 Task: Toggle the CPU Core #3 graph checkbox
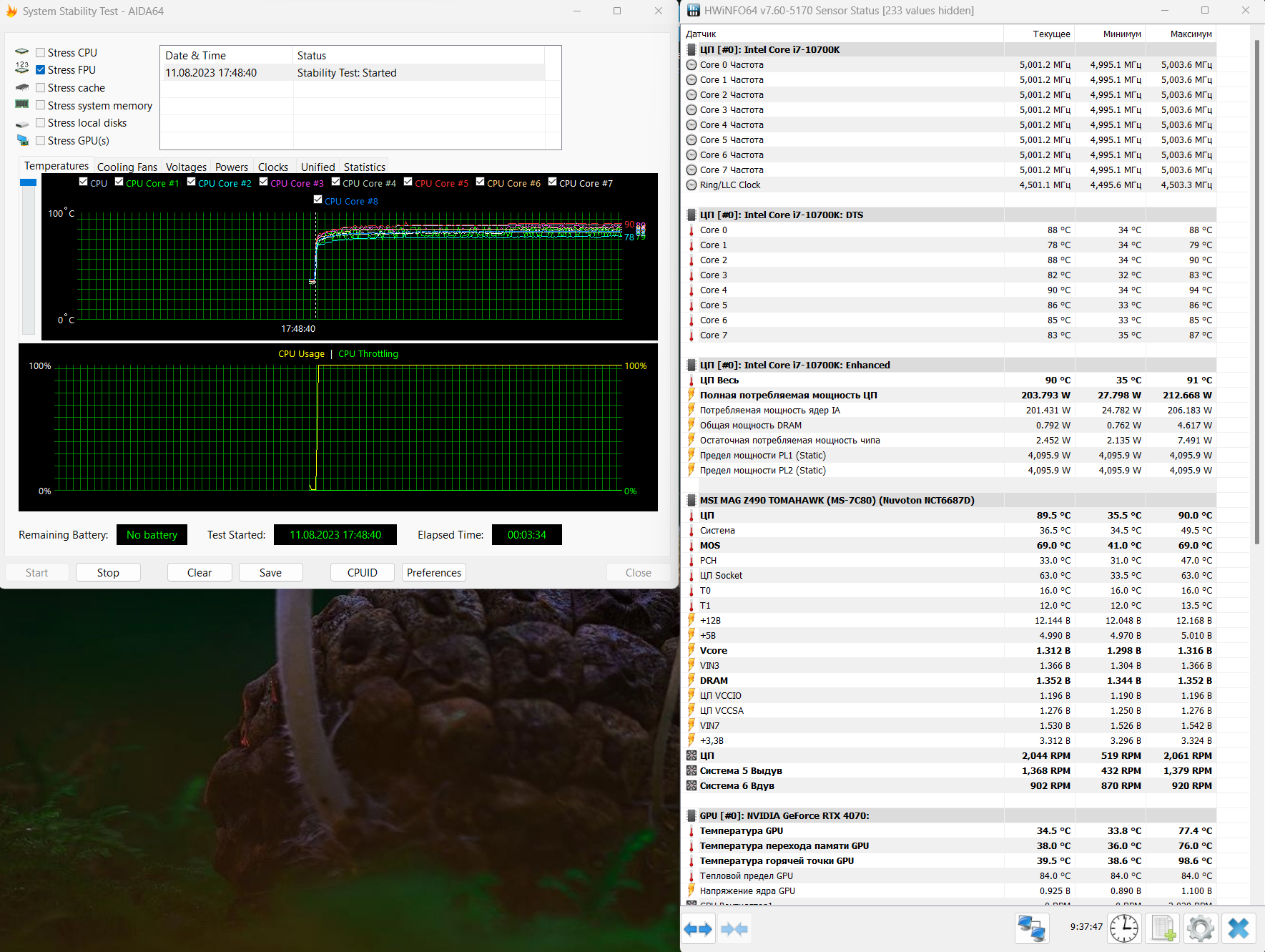(264, 182)
